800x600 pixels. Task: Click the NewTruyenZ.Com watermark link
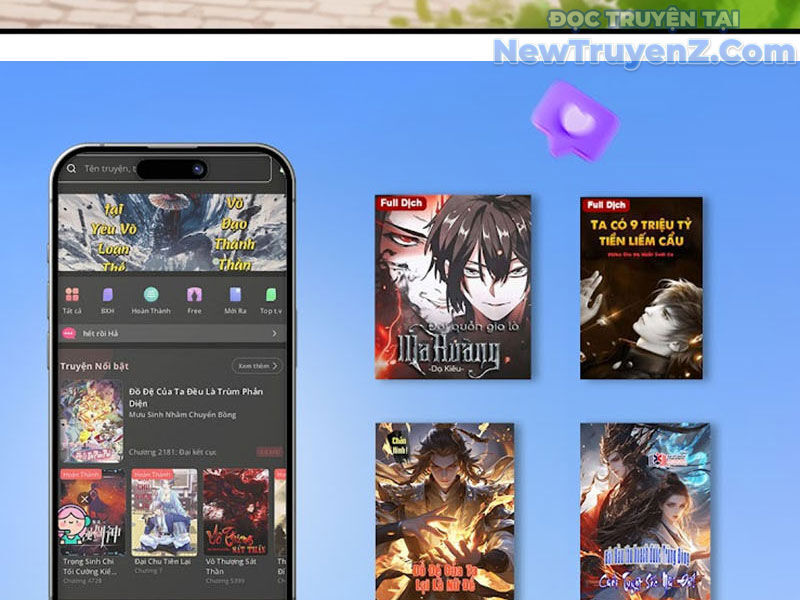tap(643, 50)
